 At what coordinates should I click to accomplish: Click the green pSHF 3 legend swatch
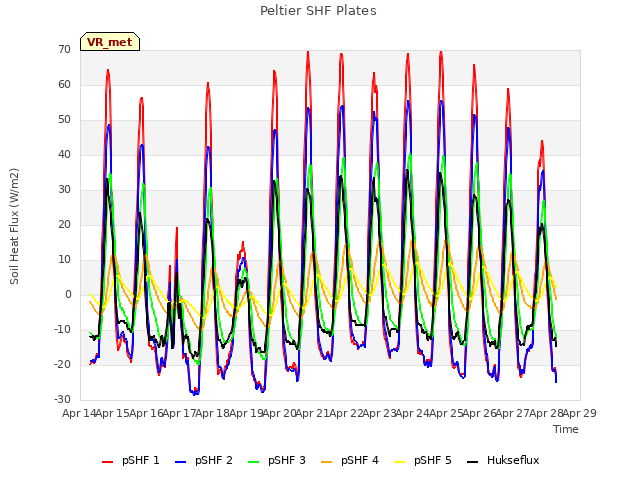pyautogui.click(x=253, y=462)
